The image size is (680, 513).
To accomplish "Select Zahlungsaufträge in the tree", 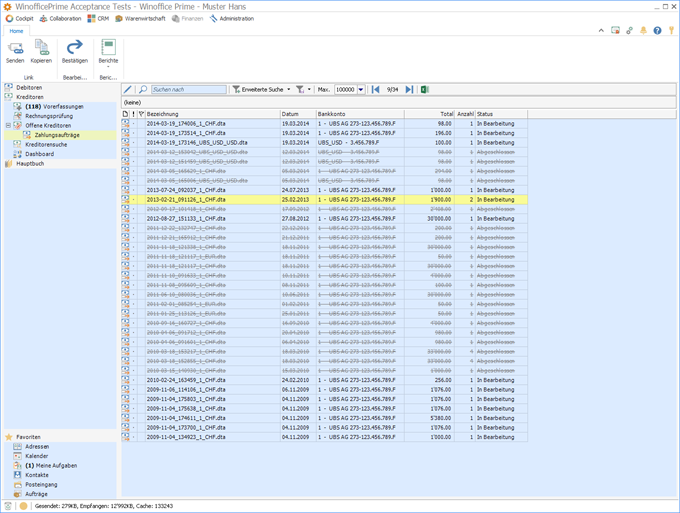I will [x=57, y=135].
